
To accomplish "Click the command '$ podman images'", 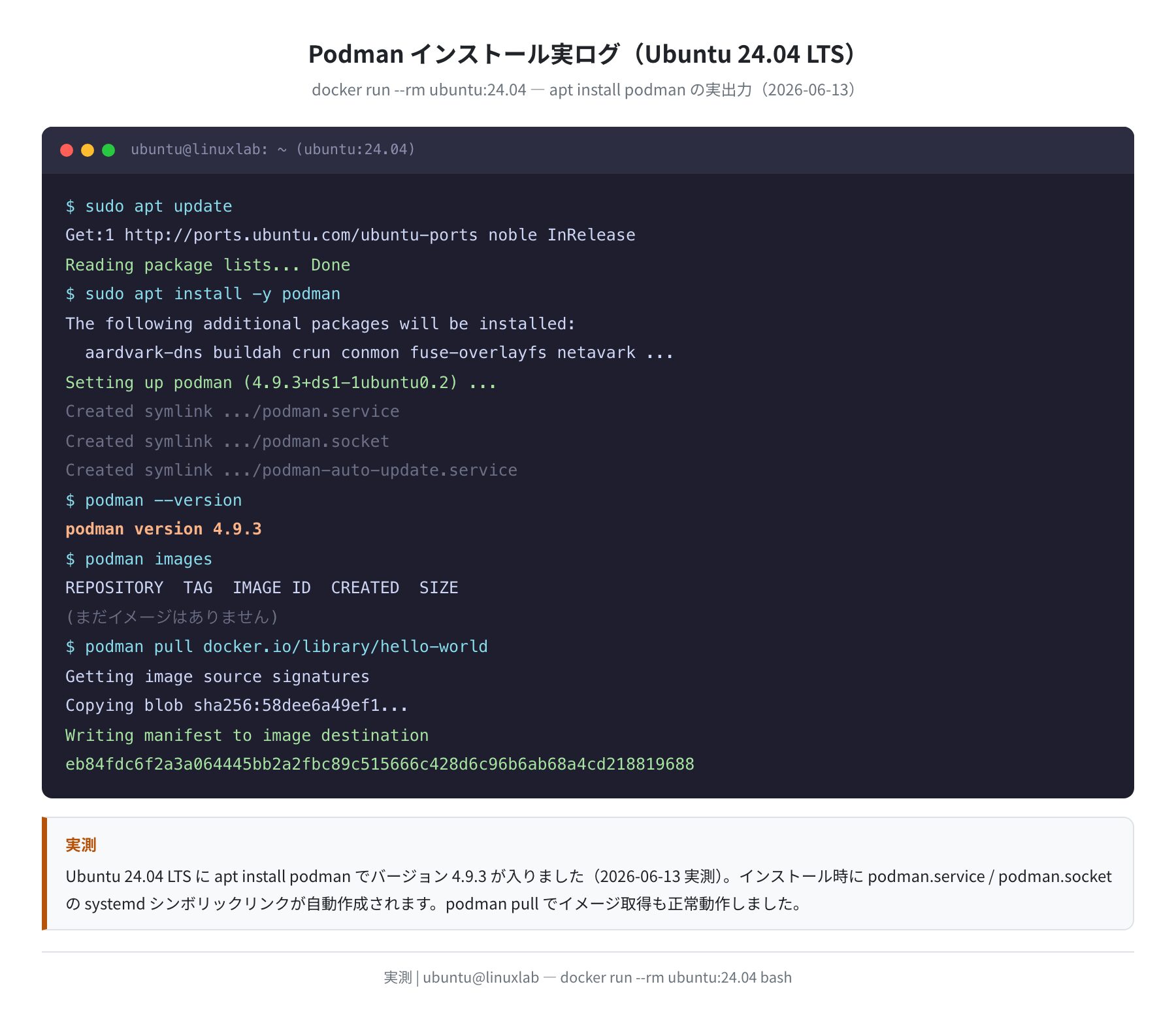I will [139, 559].
